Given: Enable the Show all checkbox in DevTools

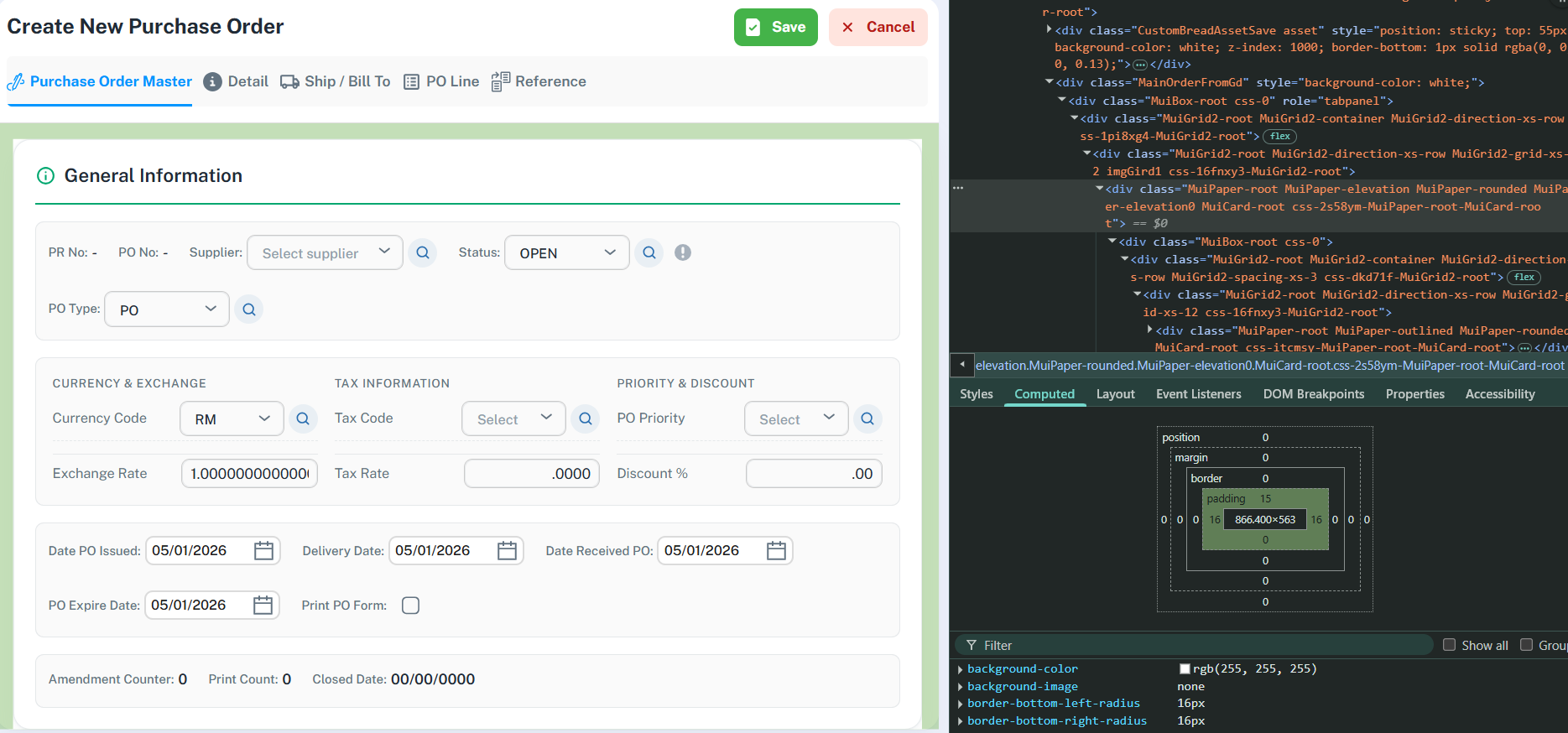Looking at the screenshot, I should pyautogui.click(x=1449, y=645).
